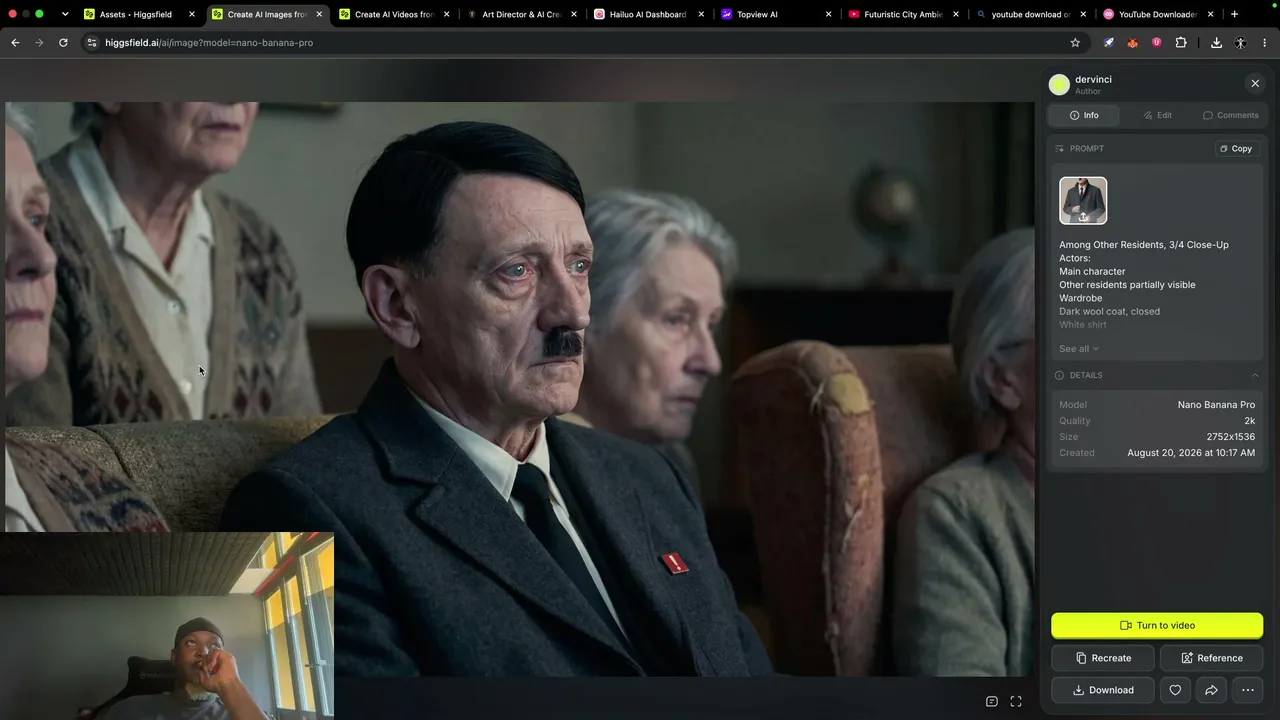Switch to the Create AI Videos tab
1280x720 pixels.
[x=394, y=14]
